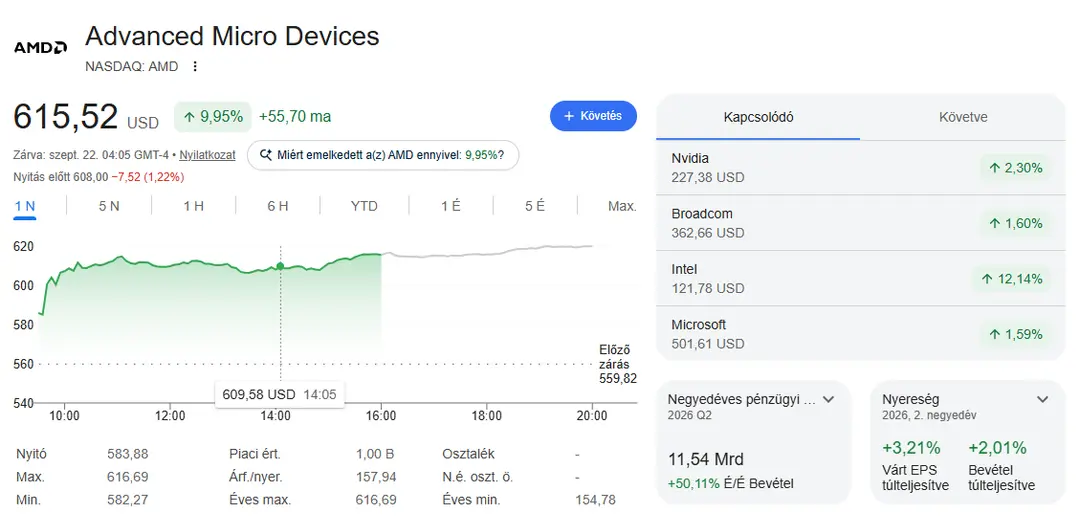Image resolution: width=1080 pixels, height=518 pixels.
Task: Click the AMD logo icon
Action: [40, 48]
